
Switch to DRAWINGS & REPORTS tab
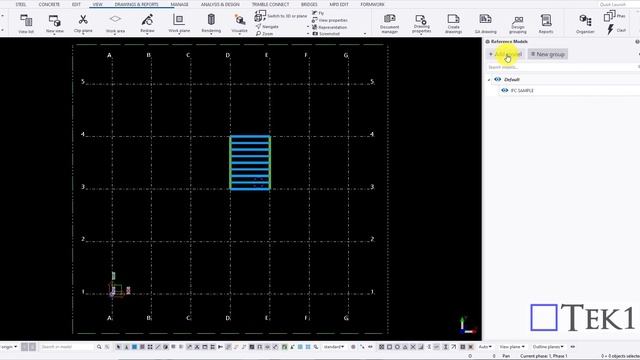click(136, 4)
